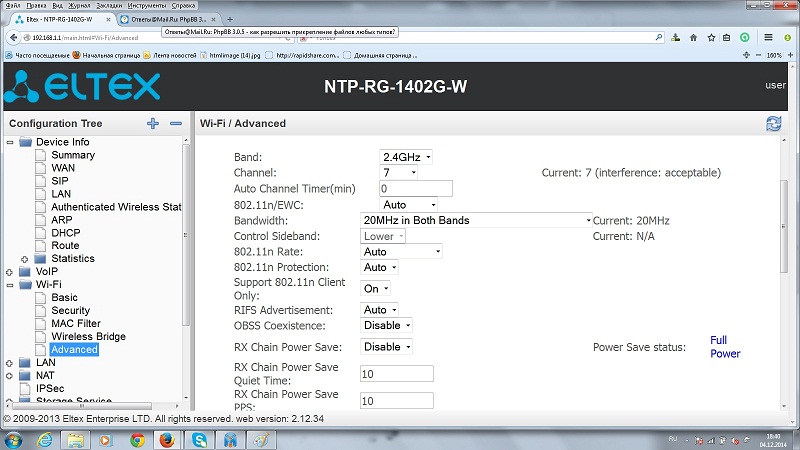The width and height of the screenshot is (800, 450).
Task: Open the Правка menu
Action: (x=36, y=5)
